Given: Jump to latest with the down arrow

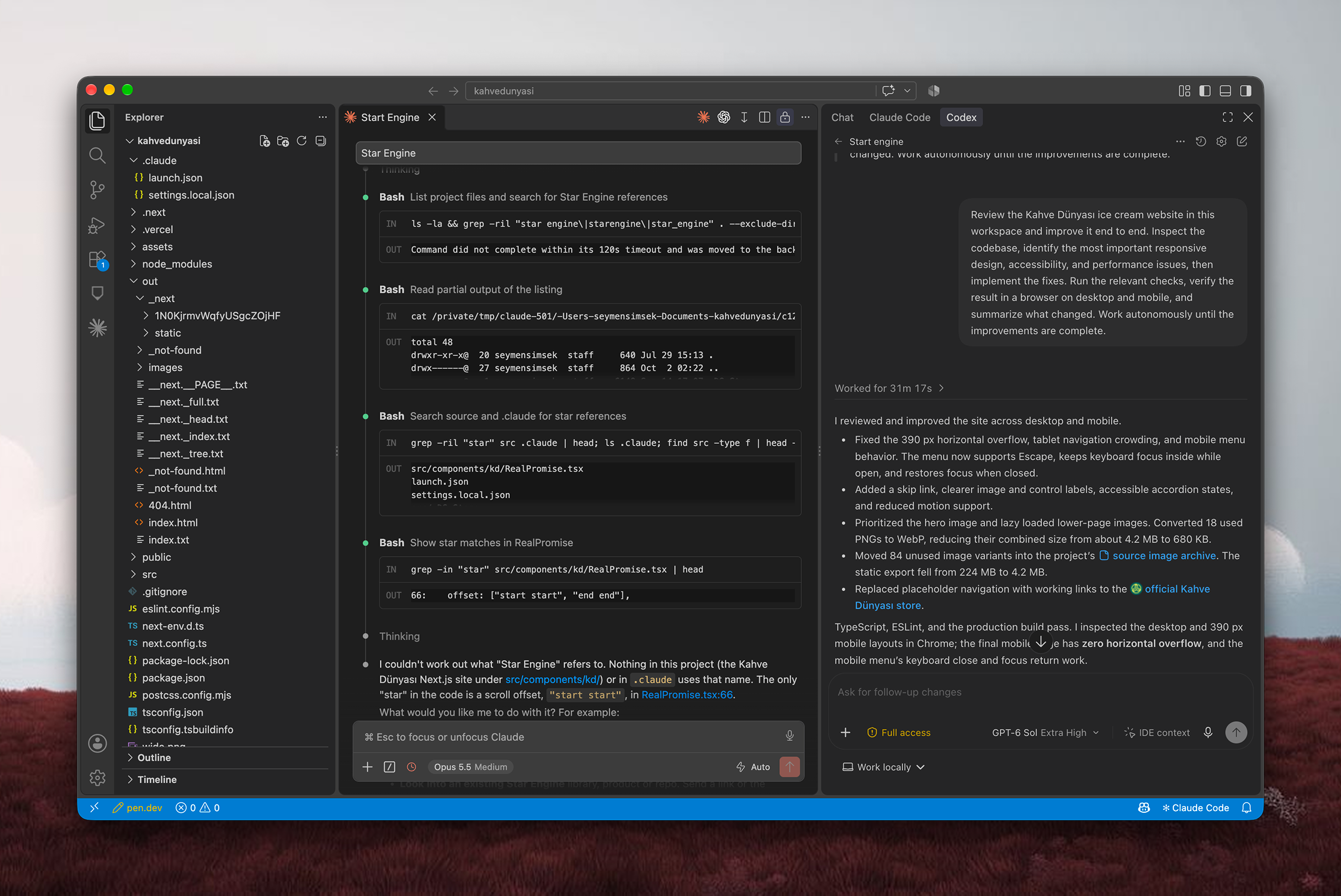Looking at the screenshot, I should tap(1041, 642).
